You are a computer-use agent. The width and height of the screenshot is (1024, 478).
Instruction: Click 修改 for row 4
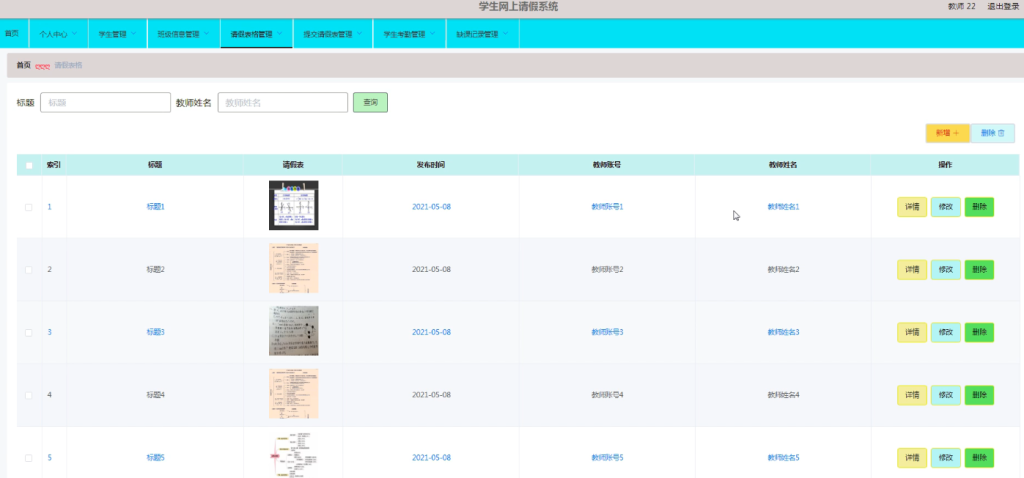946,395
